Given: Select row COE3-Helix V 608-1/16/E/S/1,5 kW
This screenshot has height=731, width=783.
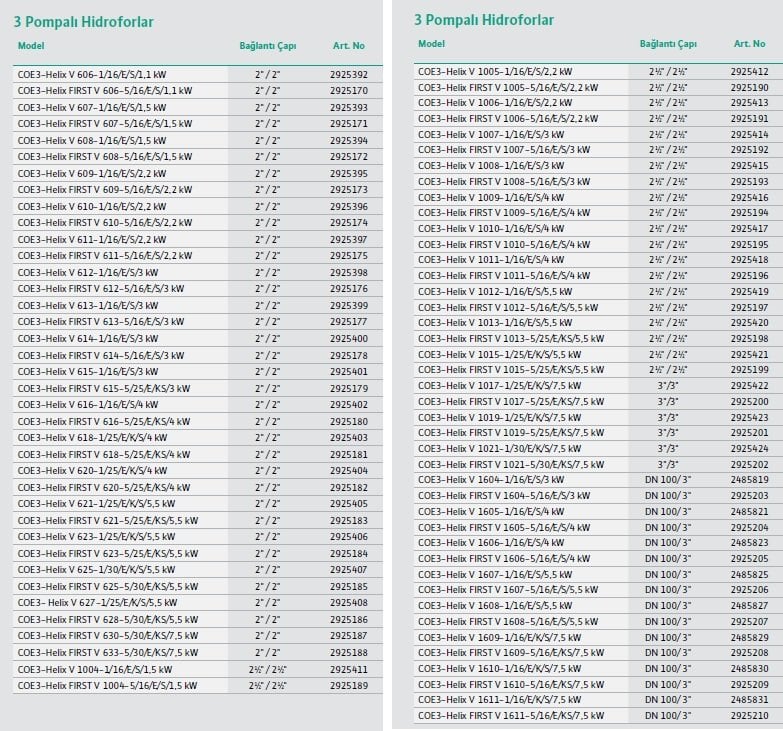Looking at the screenshot, I should (x=198, y=140).
